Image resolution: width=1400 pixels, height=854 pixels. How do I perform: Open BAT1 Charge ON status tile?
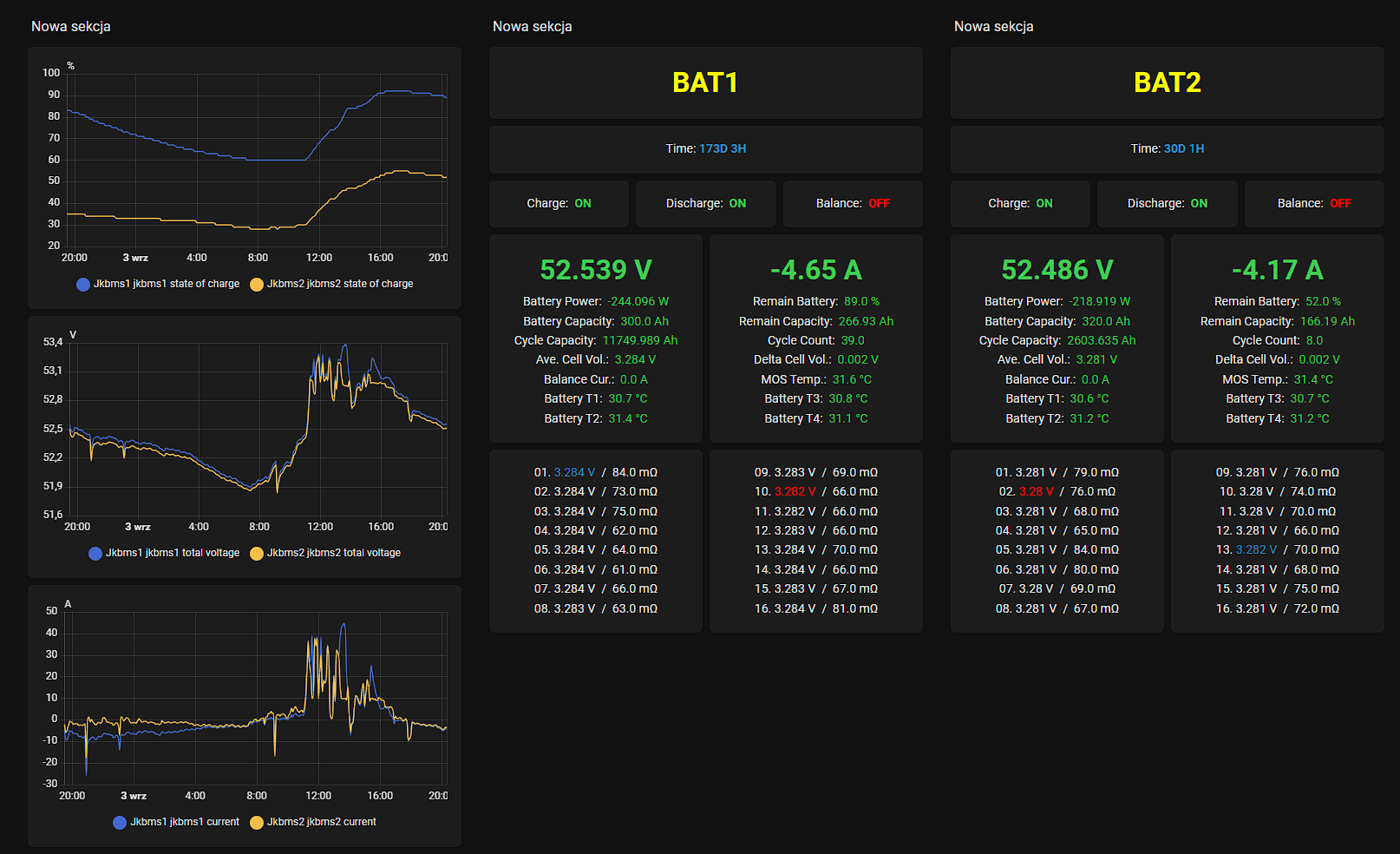[559, 204]
